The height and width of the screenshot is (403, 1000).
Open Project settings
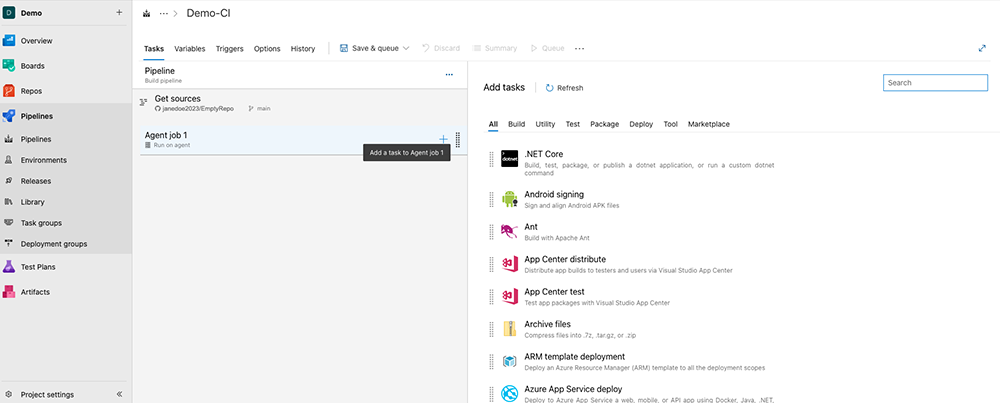46,394
